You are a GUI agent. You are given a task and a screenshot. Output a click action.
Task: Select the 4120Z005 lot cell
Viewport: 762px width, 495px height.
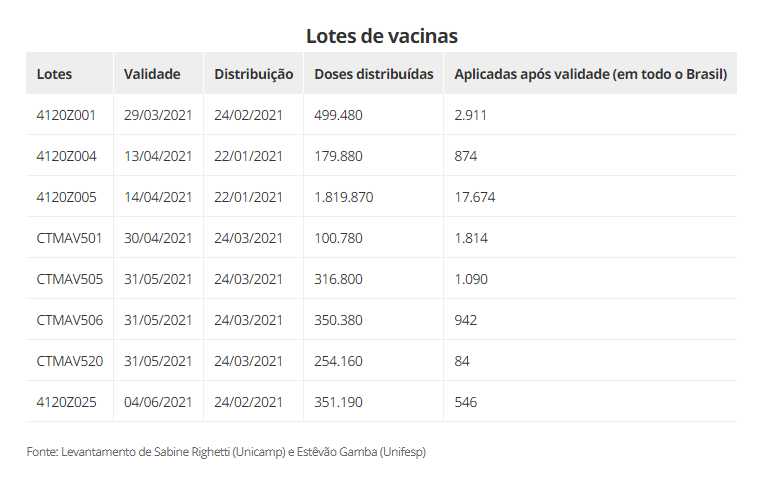67,197
